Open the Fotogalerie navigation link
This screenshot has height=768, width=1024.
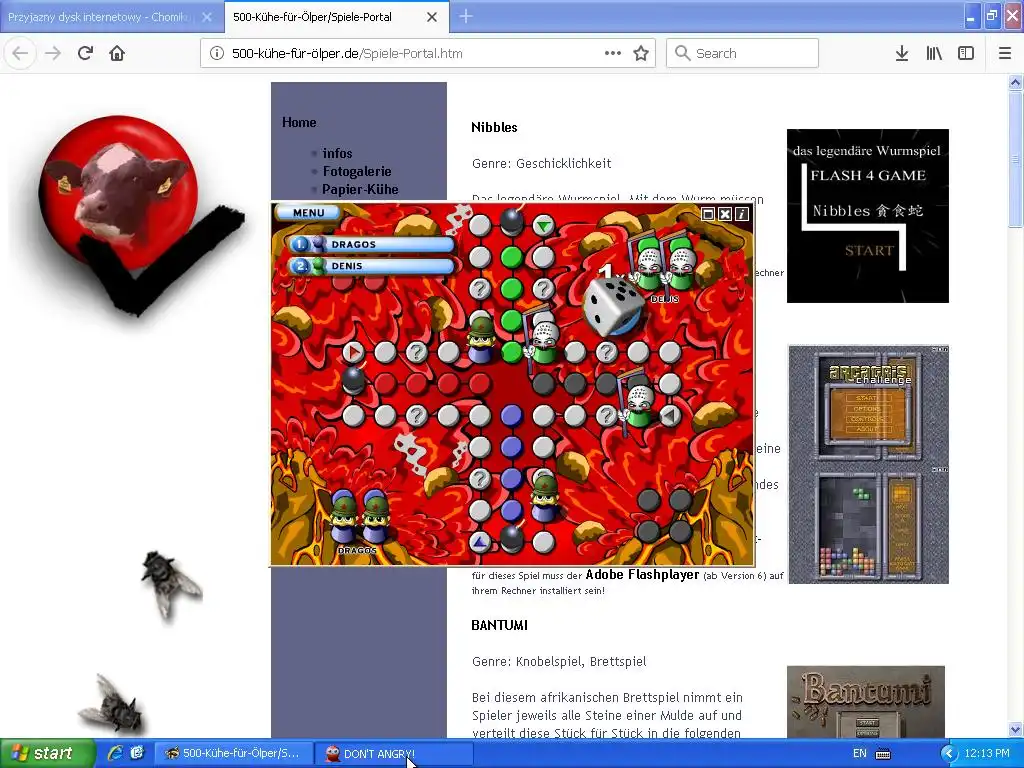point(357,171)
